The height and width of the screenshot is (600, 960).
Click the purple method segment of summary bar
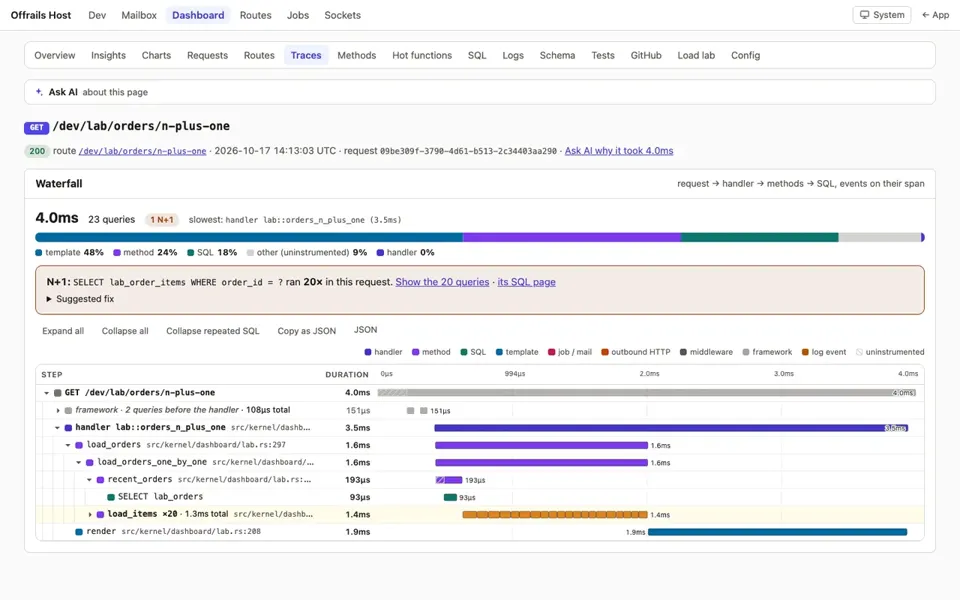pos(571,237)
